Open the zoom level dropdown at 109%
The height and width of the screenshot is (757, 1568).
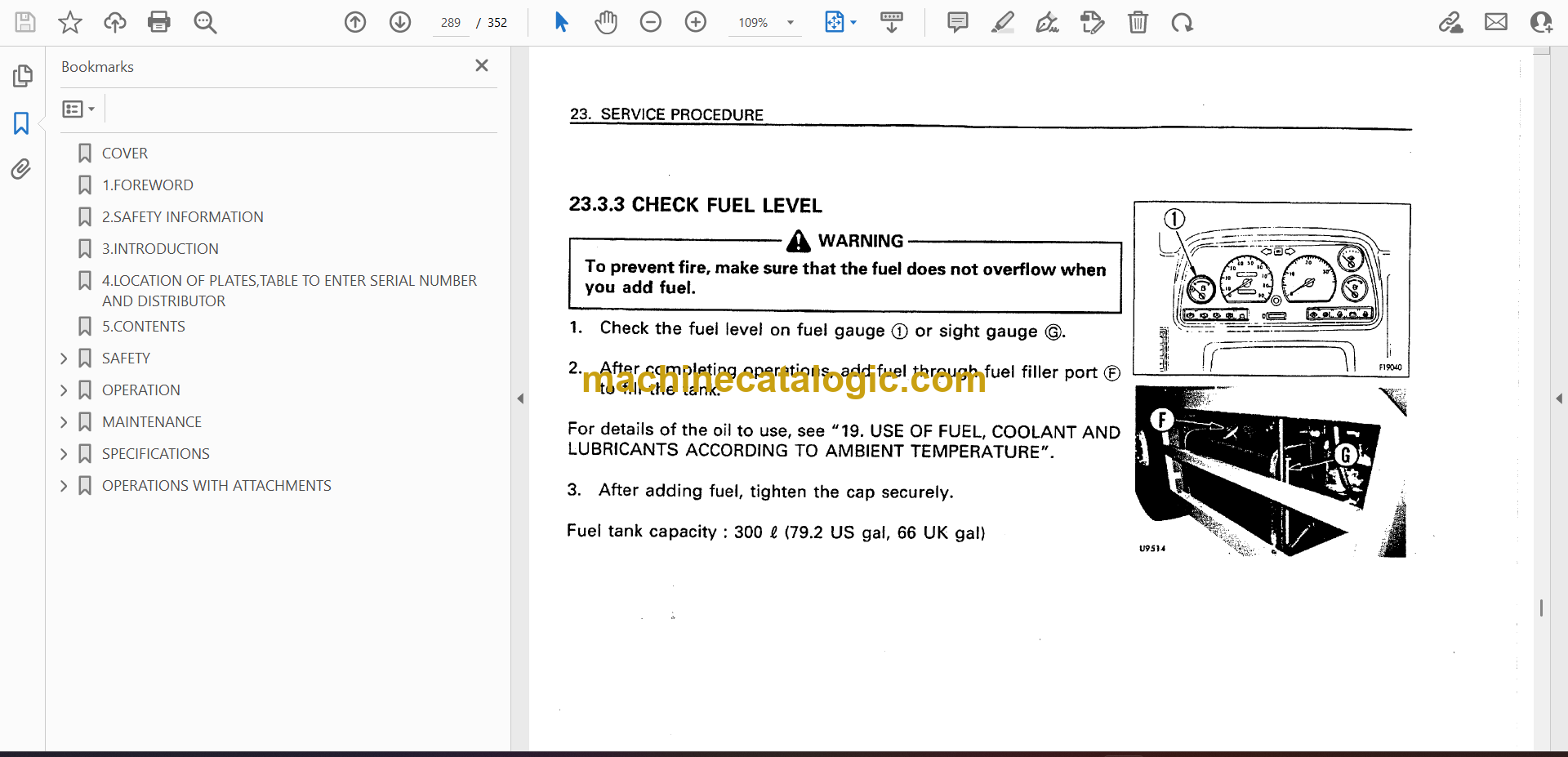tap(790, 23)
